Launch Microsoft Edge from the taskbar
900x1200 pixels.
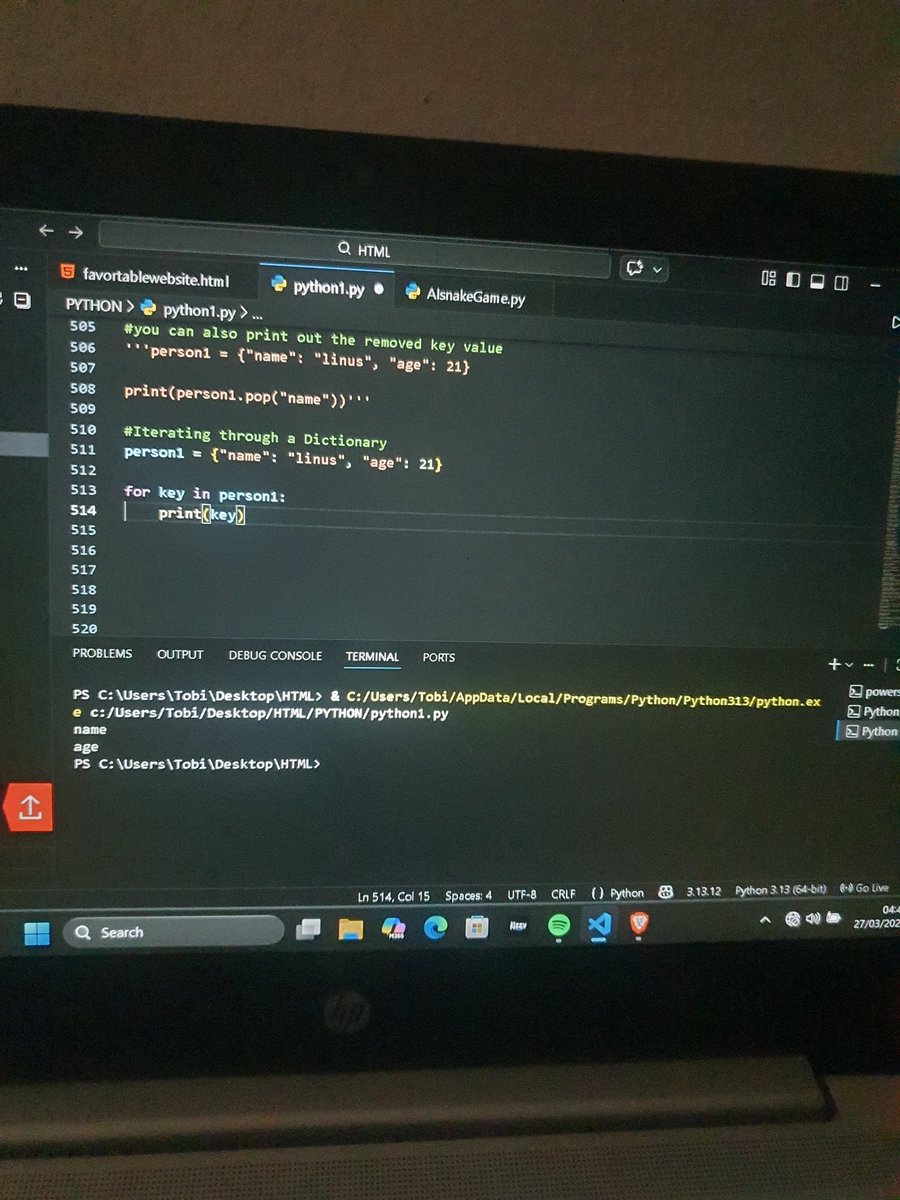434,929
